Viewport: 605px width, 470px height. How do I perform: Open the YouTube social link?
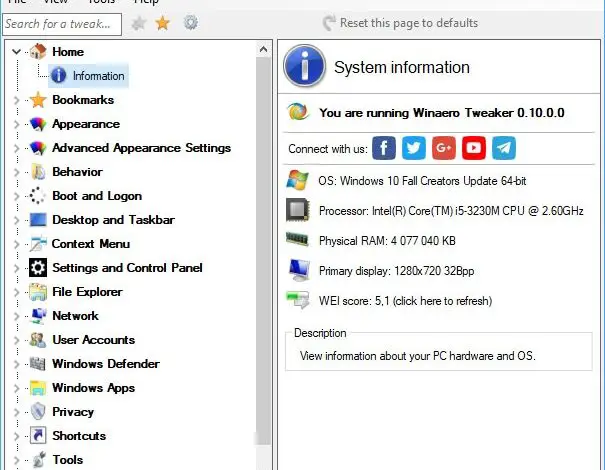point(474,148)
